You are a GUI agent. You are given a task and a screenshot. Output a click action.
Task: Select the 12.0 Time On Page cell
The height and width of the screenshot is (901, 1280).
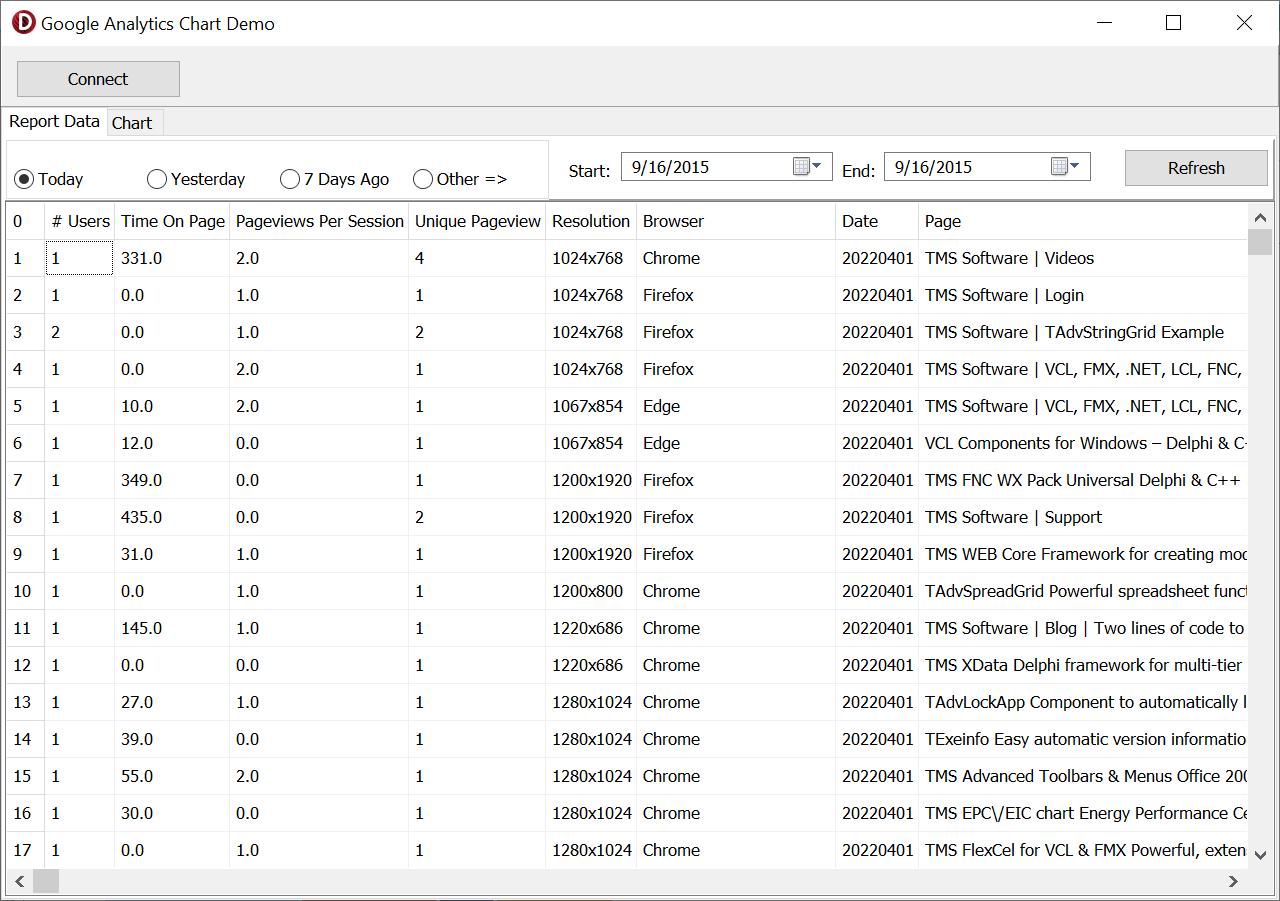[172, 443]
